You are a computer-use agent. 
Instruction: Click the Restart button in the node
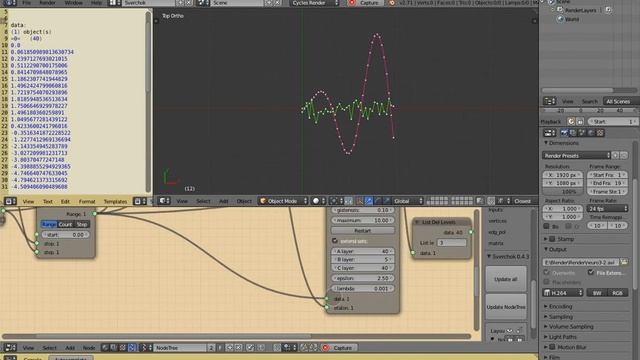[362, 231]
